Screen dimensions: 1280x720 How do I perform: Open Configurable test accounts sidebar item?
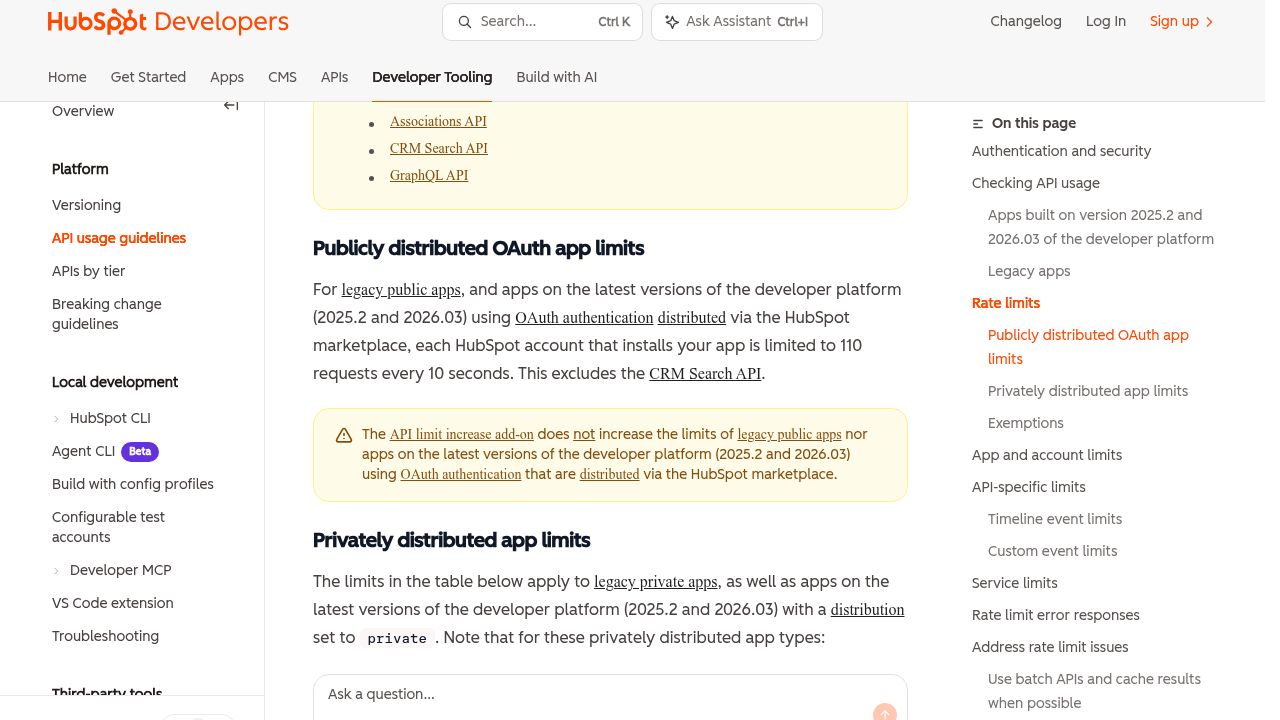coord(108,528)
